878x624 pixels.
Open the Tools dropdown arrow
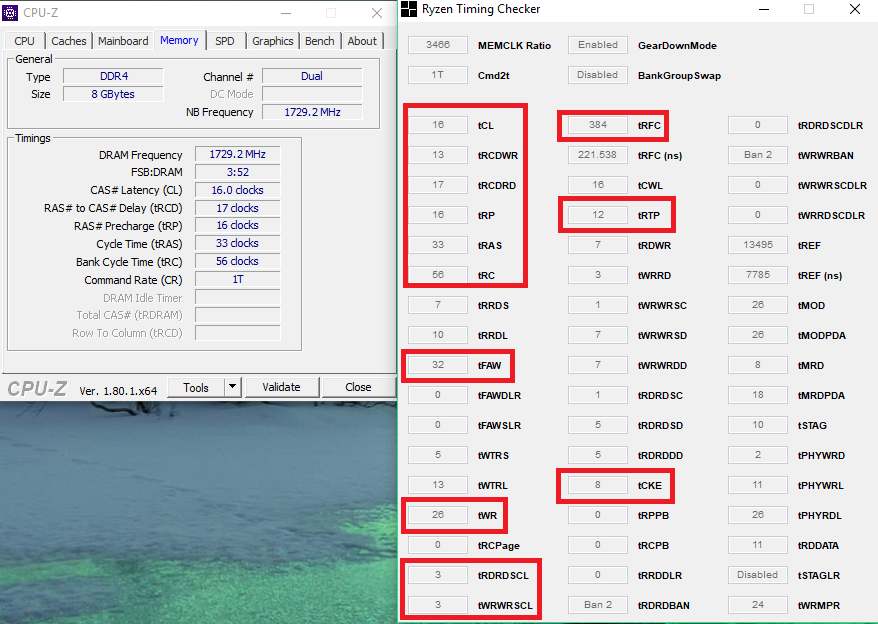[x=232, y=387]
